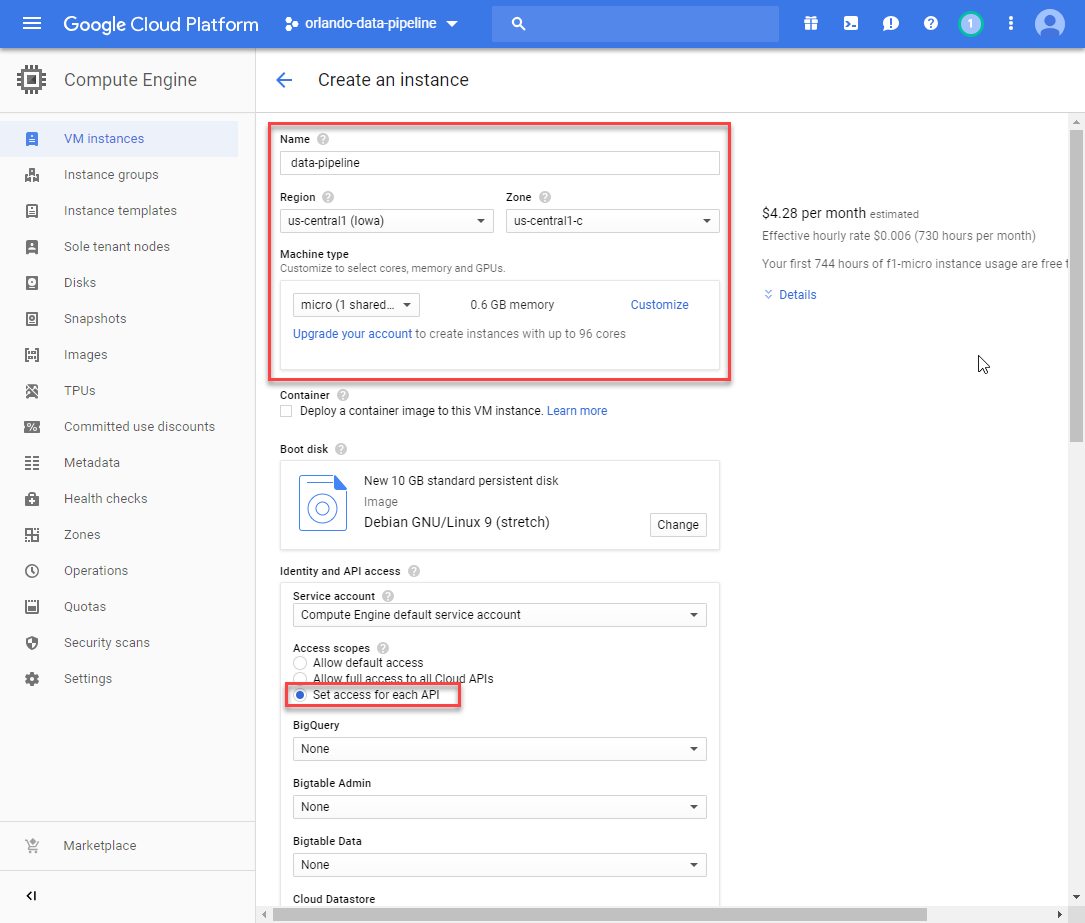
Task: Click the boot disk Change button
Action: coord(678,525)
